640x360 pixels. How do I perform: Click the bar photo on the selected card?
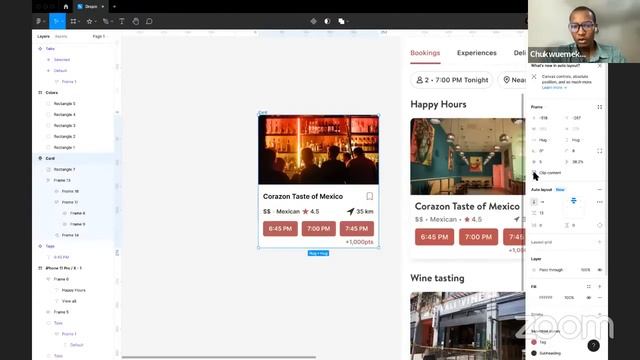[318, 150]
